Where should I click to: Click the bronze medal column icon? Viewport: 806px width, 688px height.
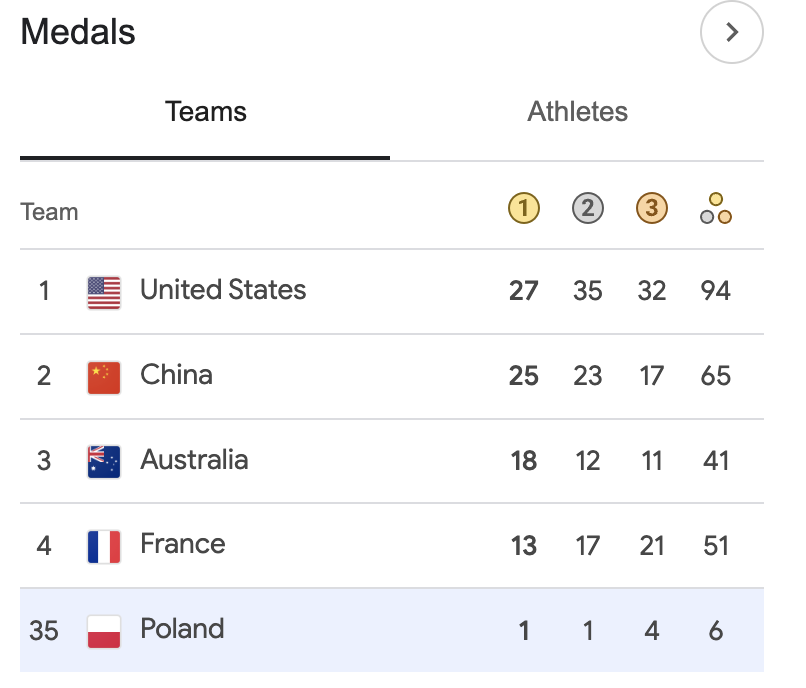point(652,208)
